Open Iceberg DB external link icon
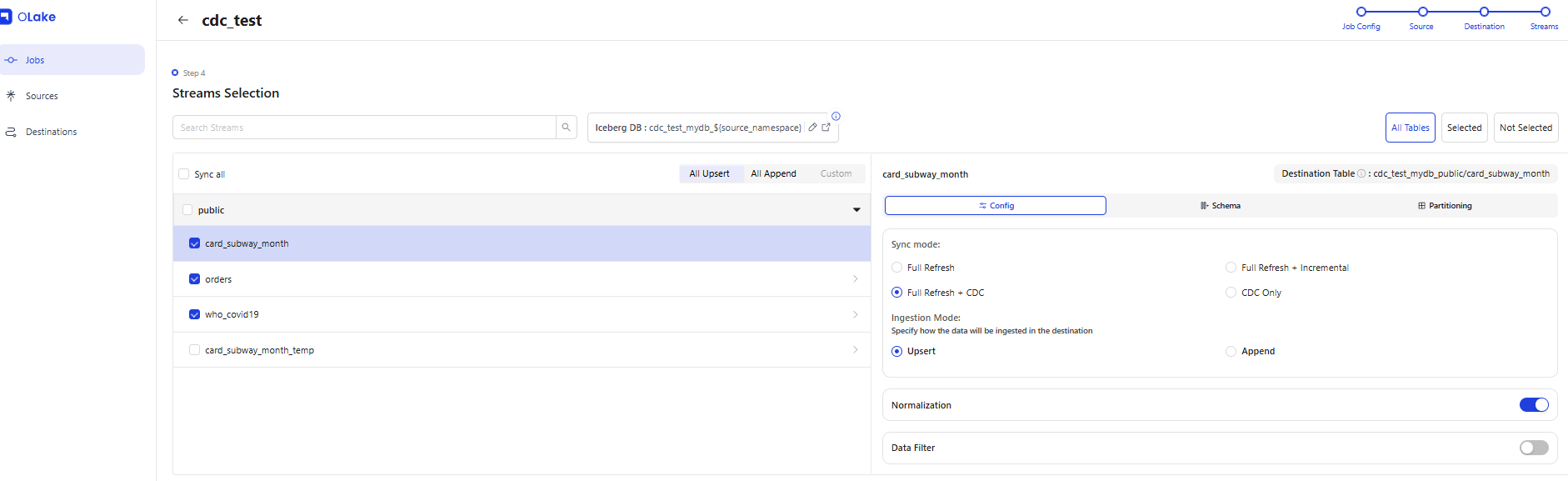Viewport: 1568px width, 481px height. (x=826, y=128)
